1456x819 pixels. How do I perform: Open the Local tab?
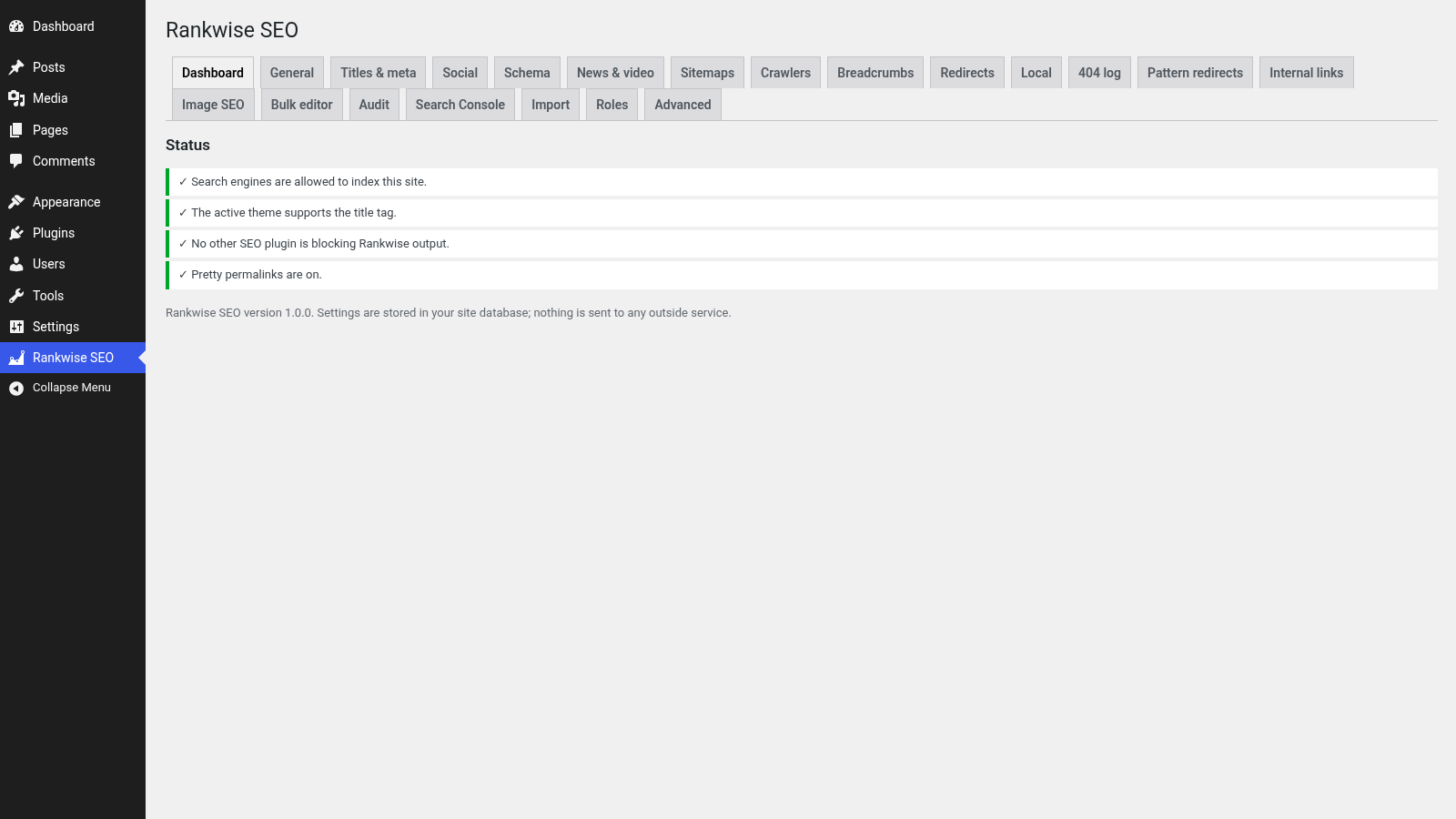click(1036, 73)
